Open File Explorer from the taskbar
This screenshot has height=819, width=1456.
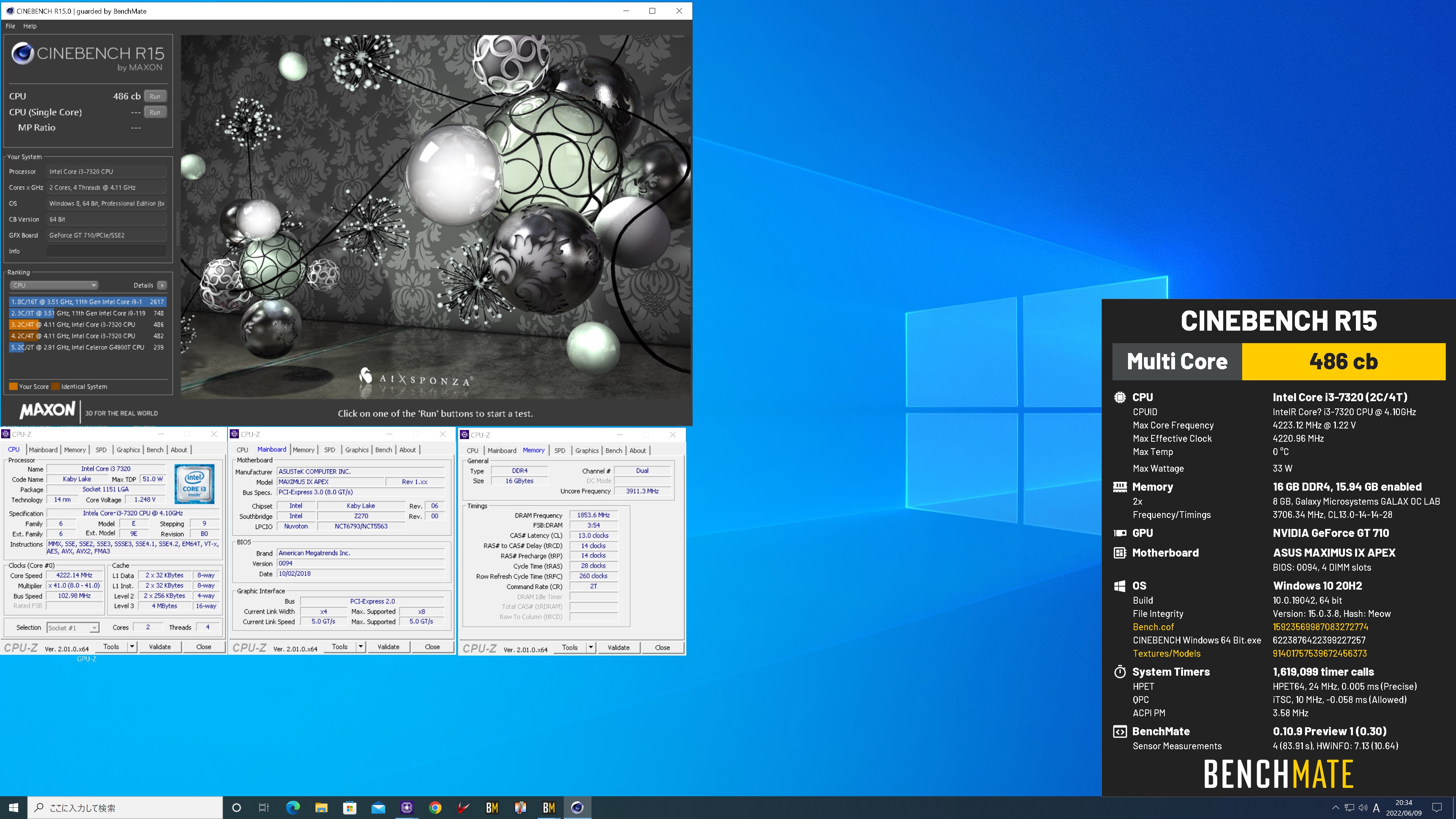tap(321, 808)
